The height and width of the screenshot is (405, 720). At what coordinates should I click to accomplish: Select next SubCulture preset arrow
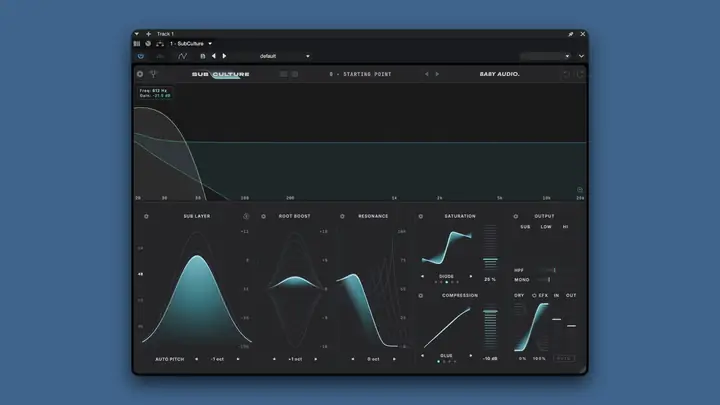[x=437, y=74]
